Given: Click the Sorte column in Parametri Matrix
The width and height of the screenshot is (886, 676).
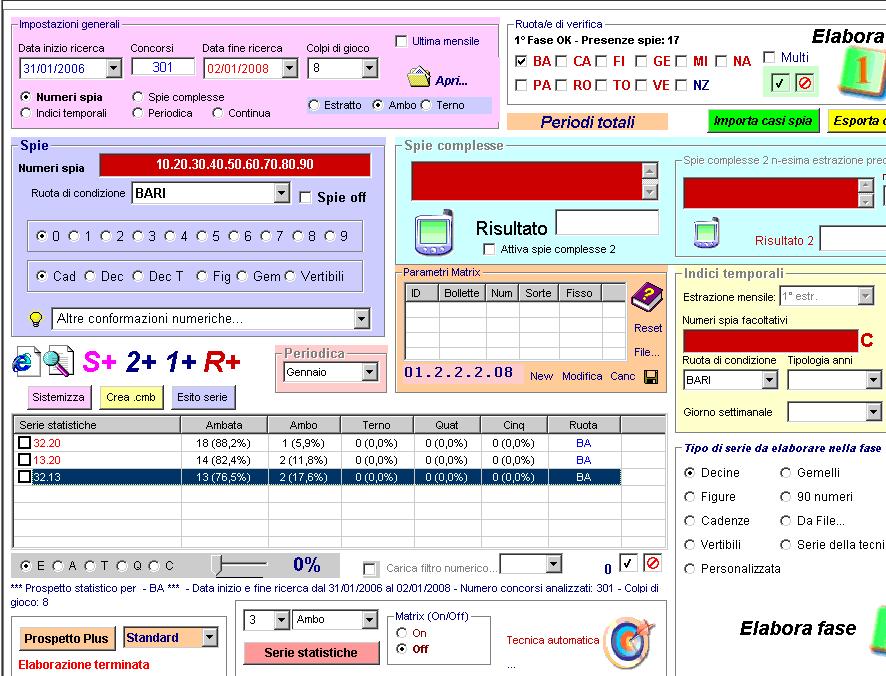Looking at the screenshot, I should click(538, 293).
